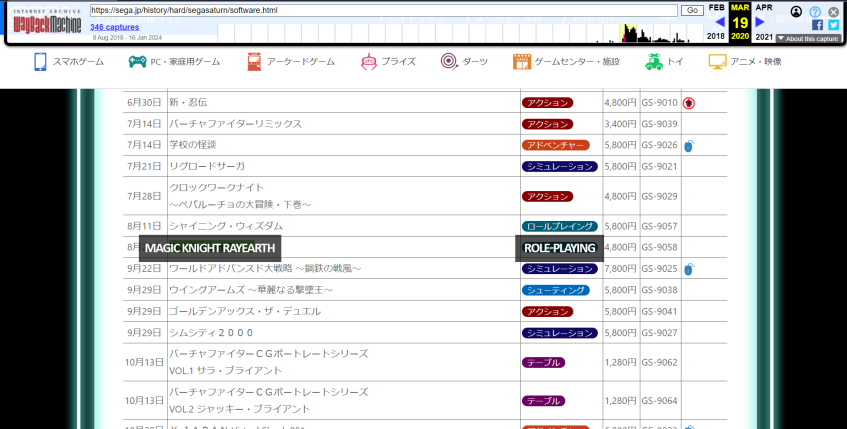Select date 6月30日 cell

[144, 103]
